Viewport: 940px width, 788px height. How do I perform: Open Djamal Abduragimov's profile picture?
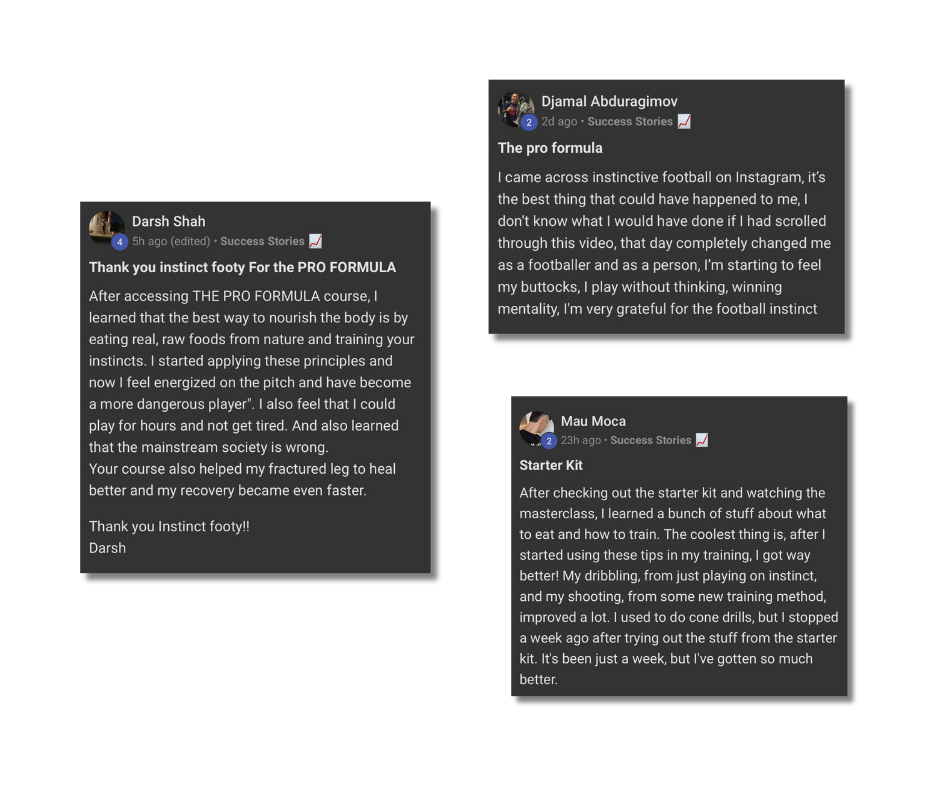point(514,106)
